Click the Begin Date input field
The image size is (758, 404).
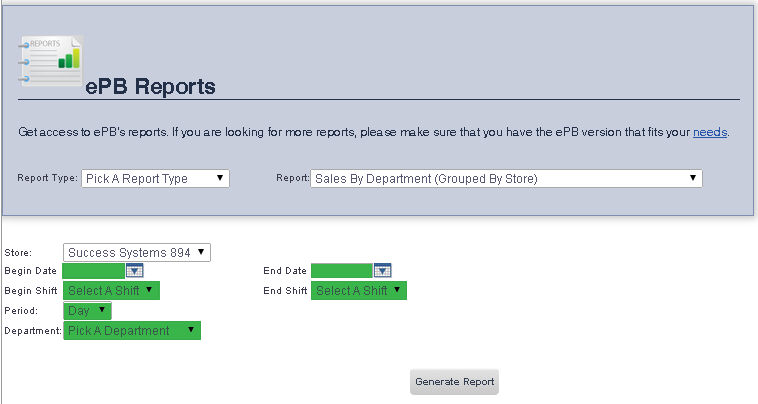(x=93, y=271)
